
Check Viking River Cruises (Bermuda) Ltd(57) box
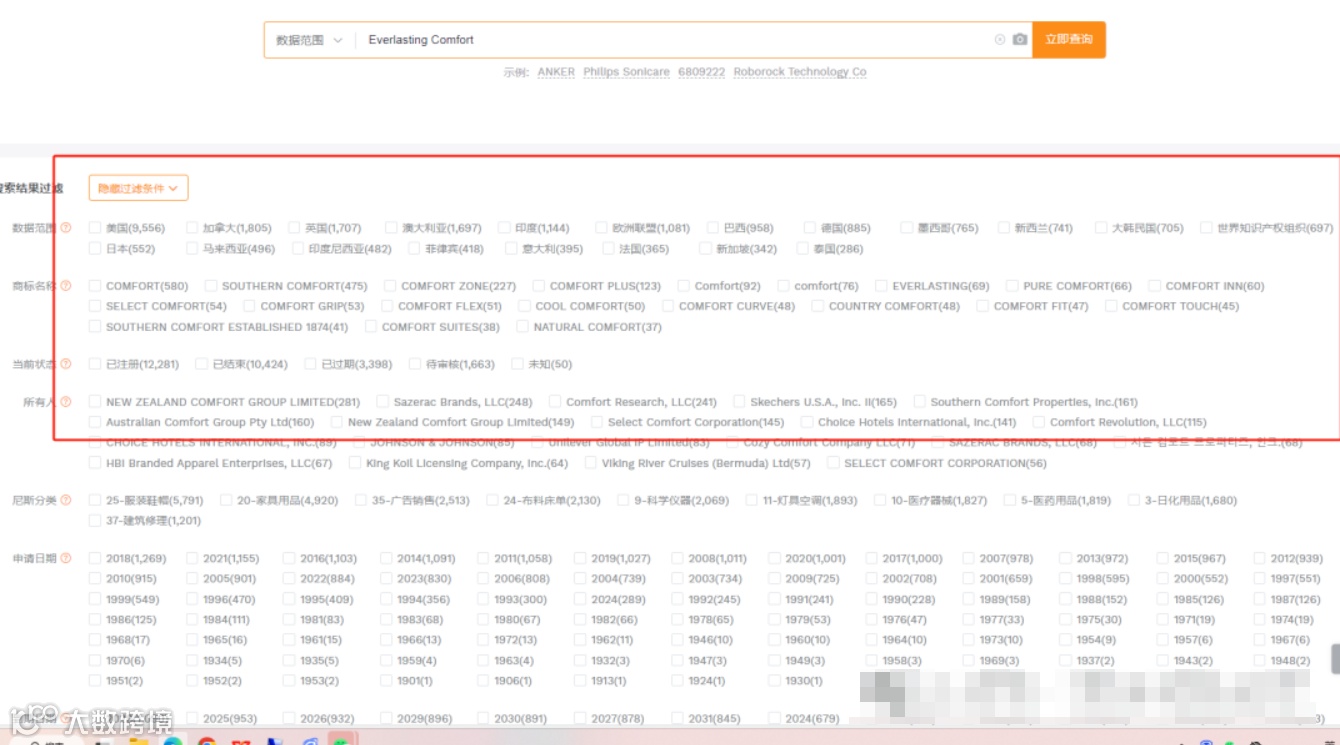pyautogui.click(x=591, y=463)
